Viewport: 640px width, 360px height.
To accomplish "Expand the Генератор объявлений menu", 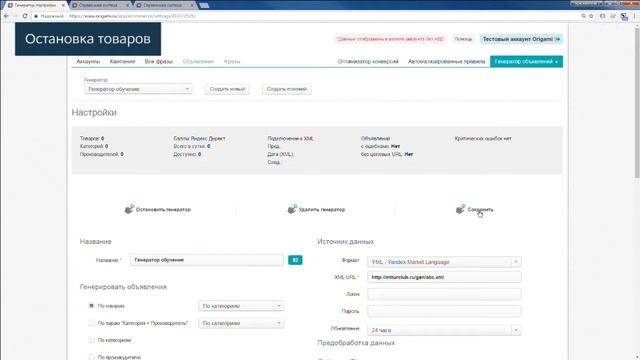I will pyautogui.click(x=526, y=62).
